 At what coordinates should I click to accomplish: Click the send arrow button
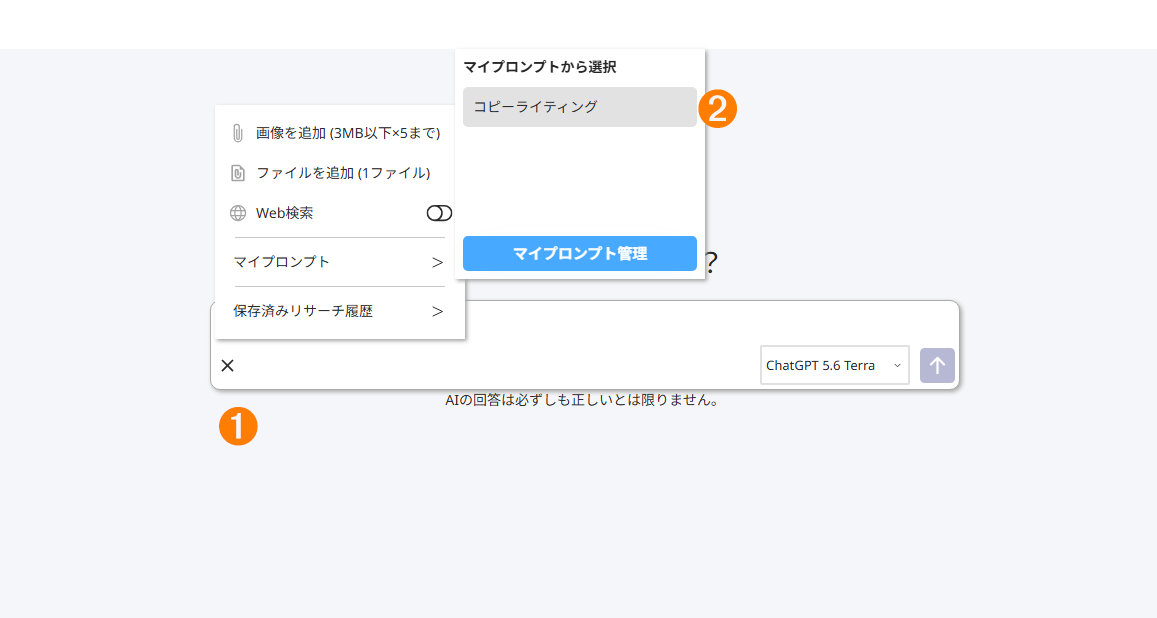937,365
